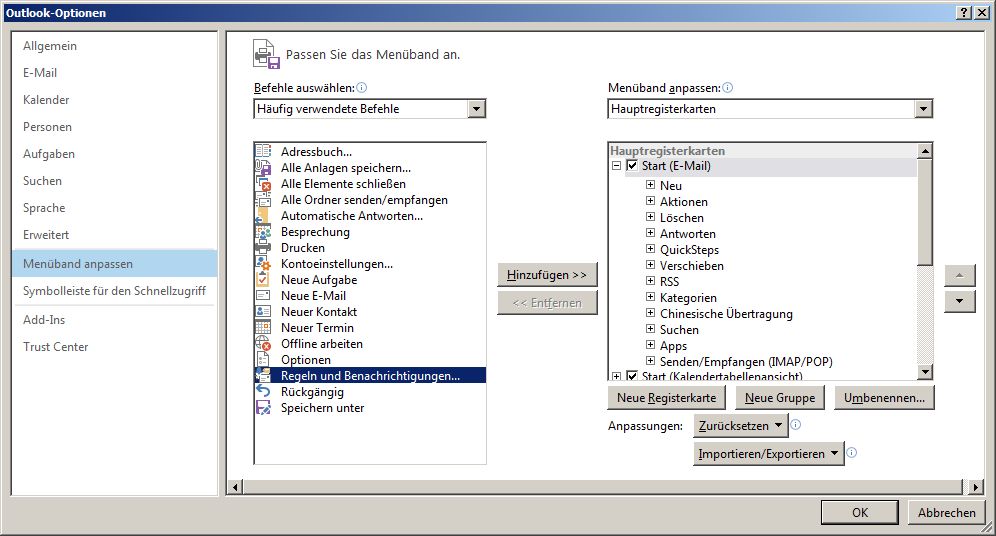Click the Umbenennen... button
Image resolution: width=996 pixels, height=536 pixels.
(x=884, y=398)
